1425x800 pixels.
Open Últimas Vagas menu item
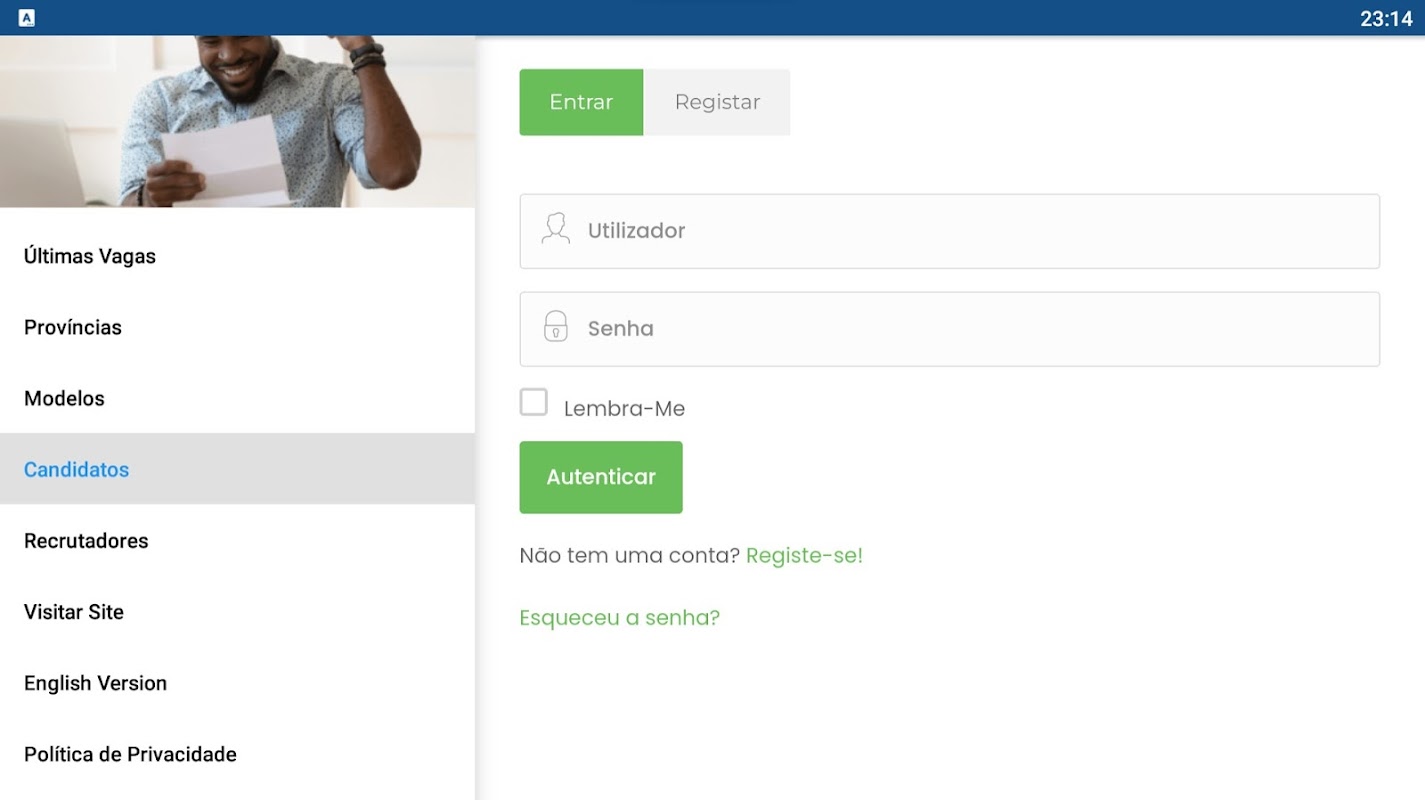(237, 256)
